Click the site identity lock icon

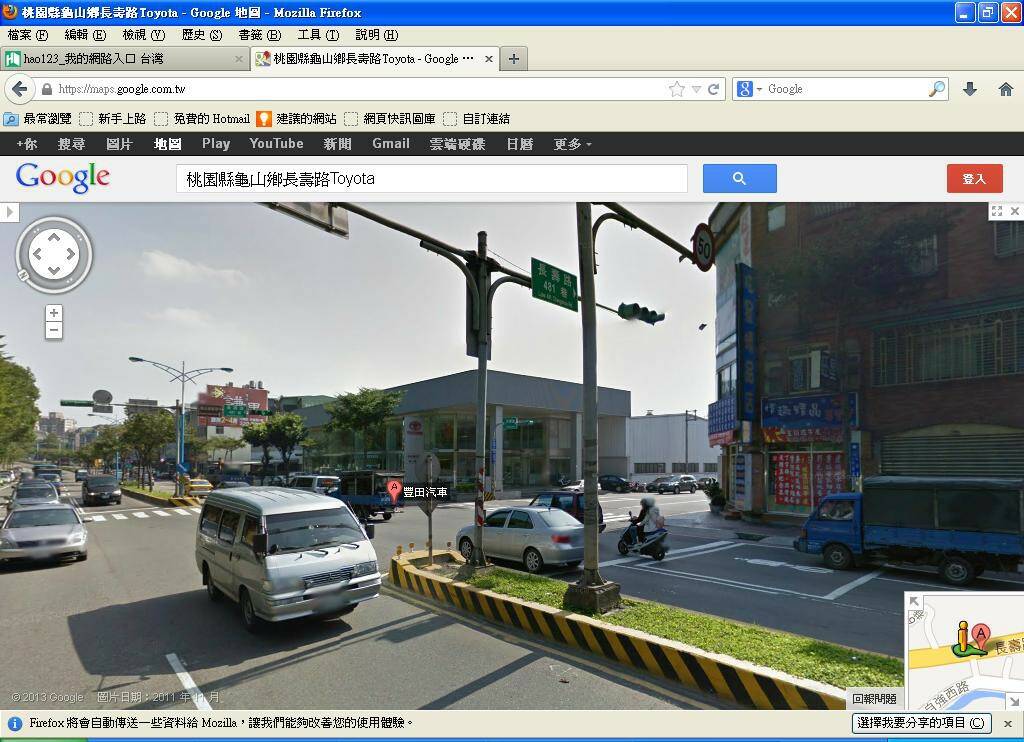click(x=46, y=89)
